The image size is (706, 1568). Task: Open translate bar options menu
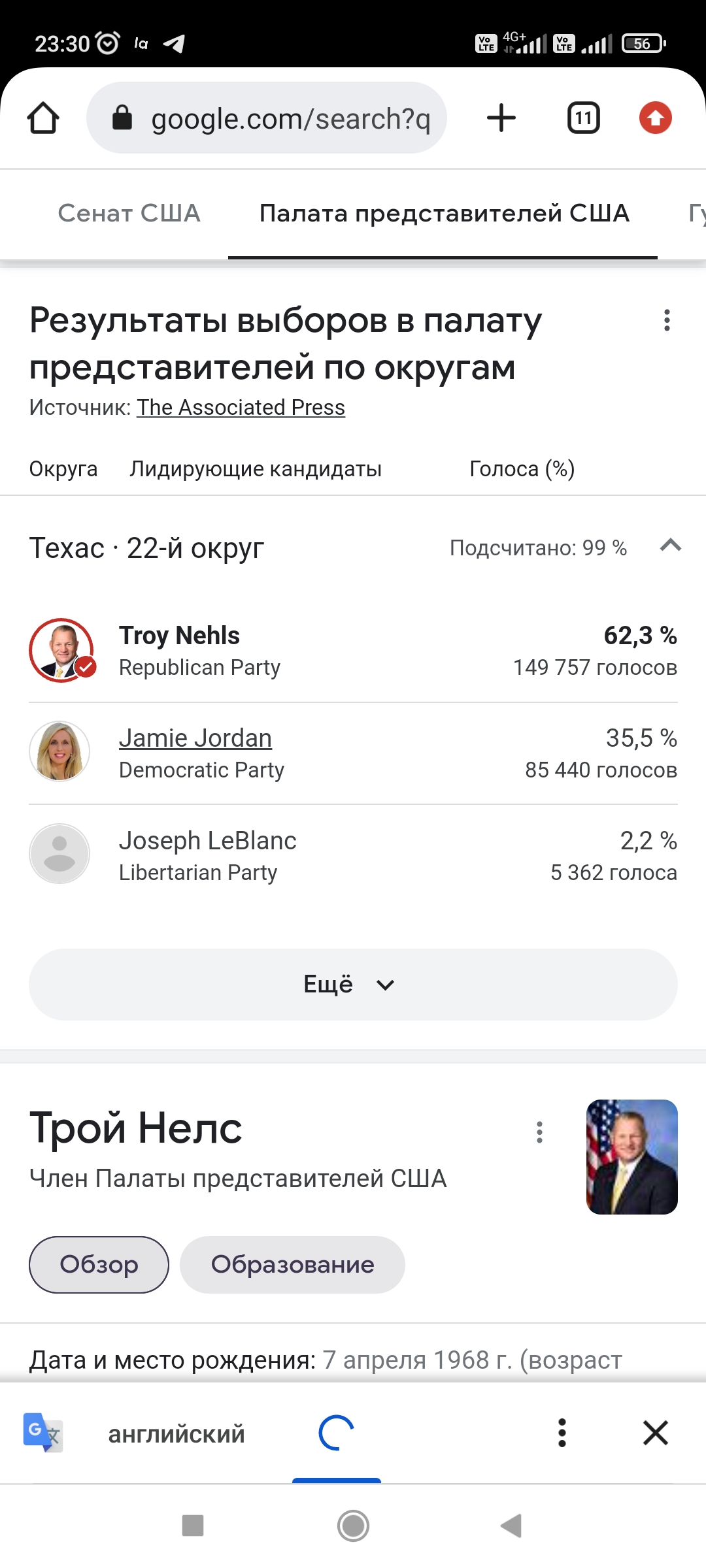(x=562, y=1433)
